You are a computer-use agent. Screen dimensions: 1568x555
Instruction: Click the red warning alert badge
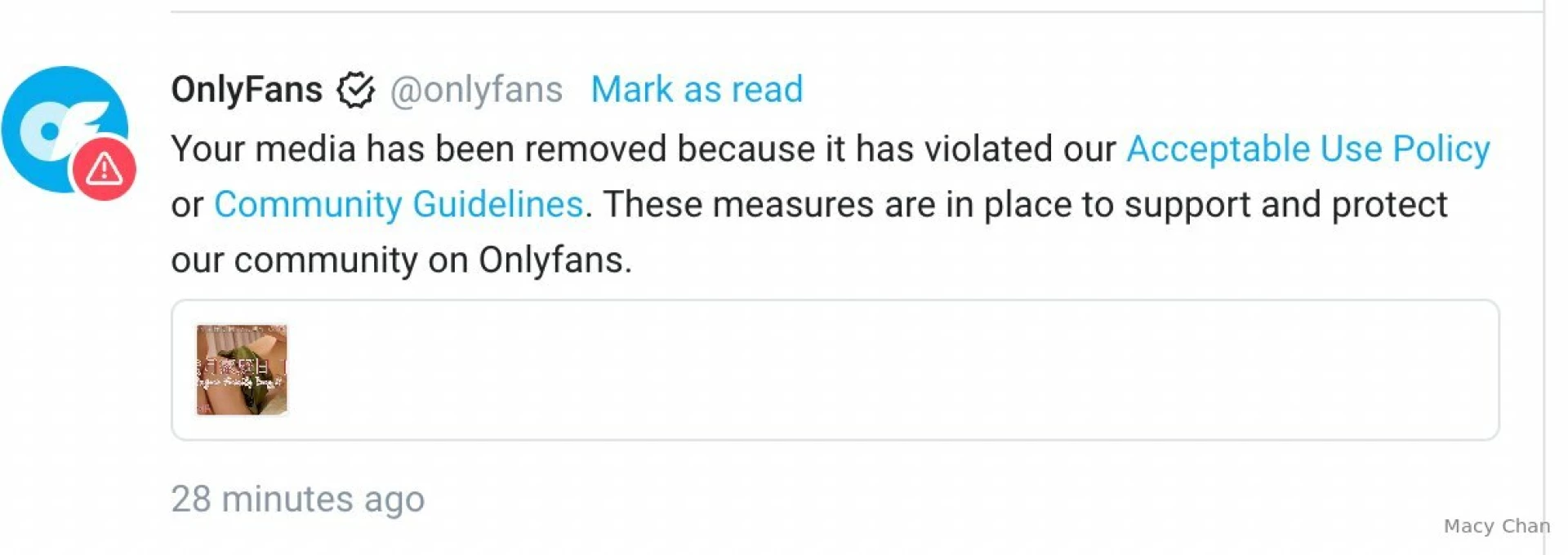pos(104,170)
